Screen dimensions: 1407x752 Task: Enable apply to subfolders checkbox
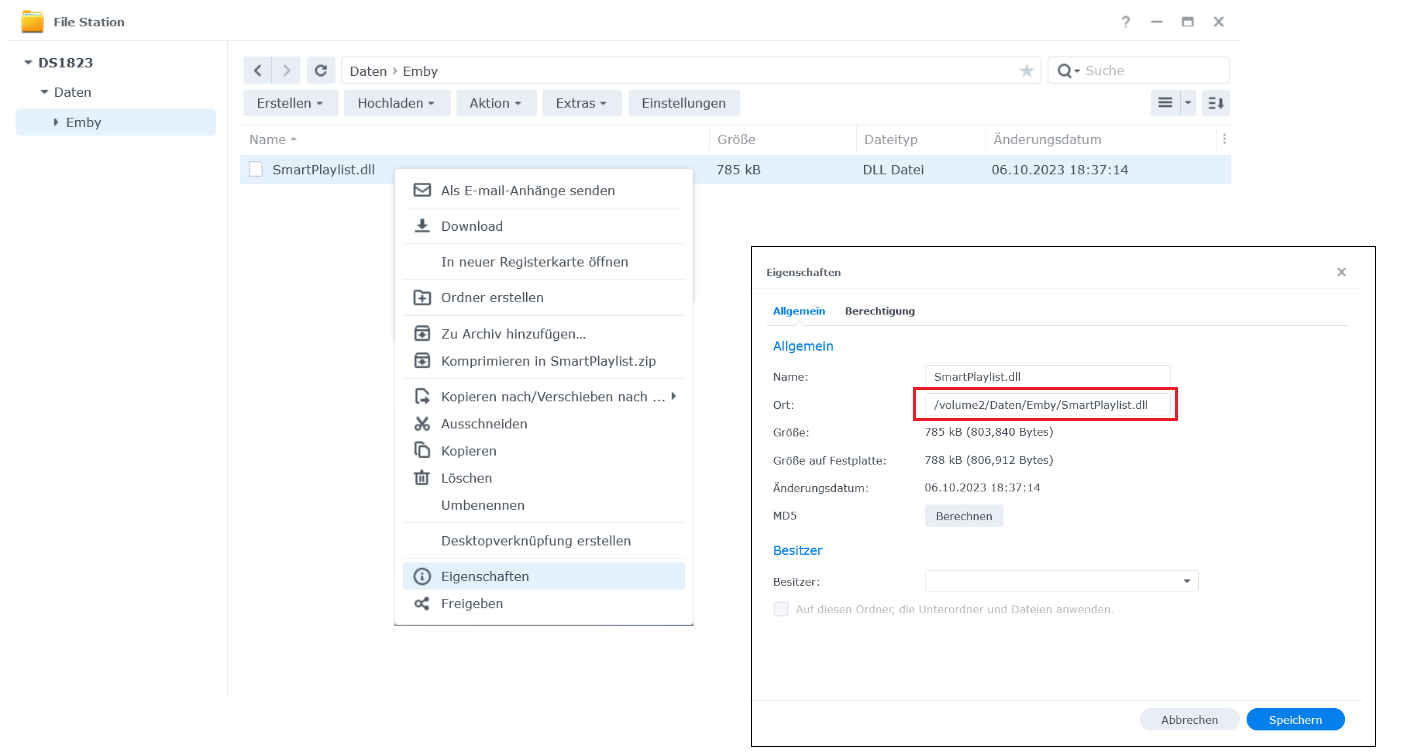(x=781, y=609)
